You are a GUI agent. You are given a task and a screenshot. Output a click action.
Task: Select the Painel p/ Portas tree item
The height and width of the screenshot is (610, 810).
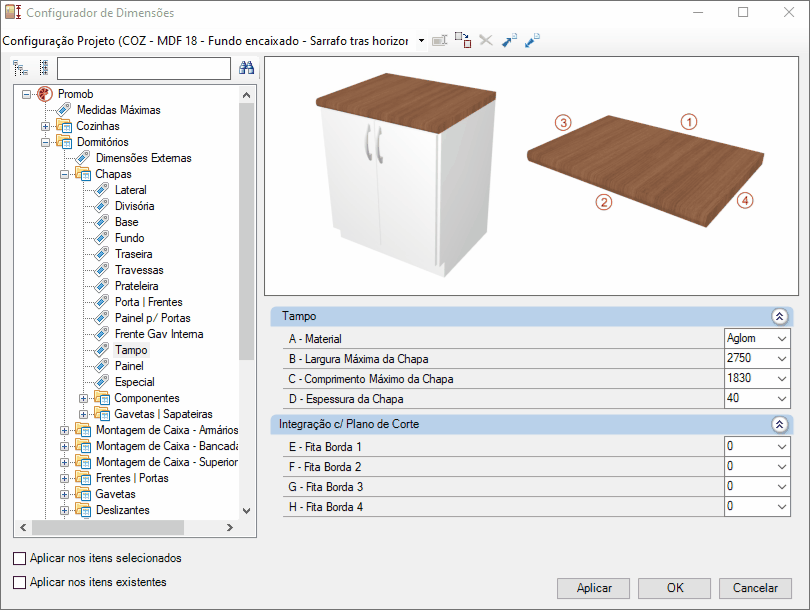click(152, 318)
